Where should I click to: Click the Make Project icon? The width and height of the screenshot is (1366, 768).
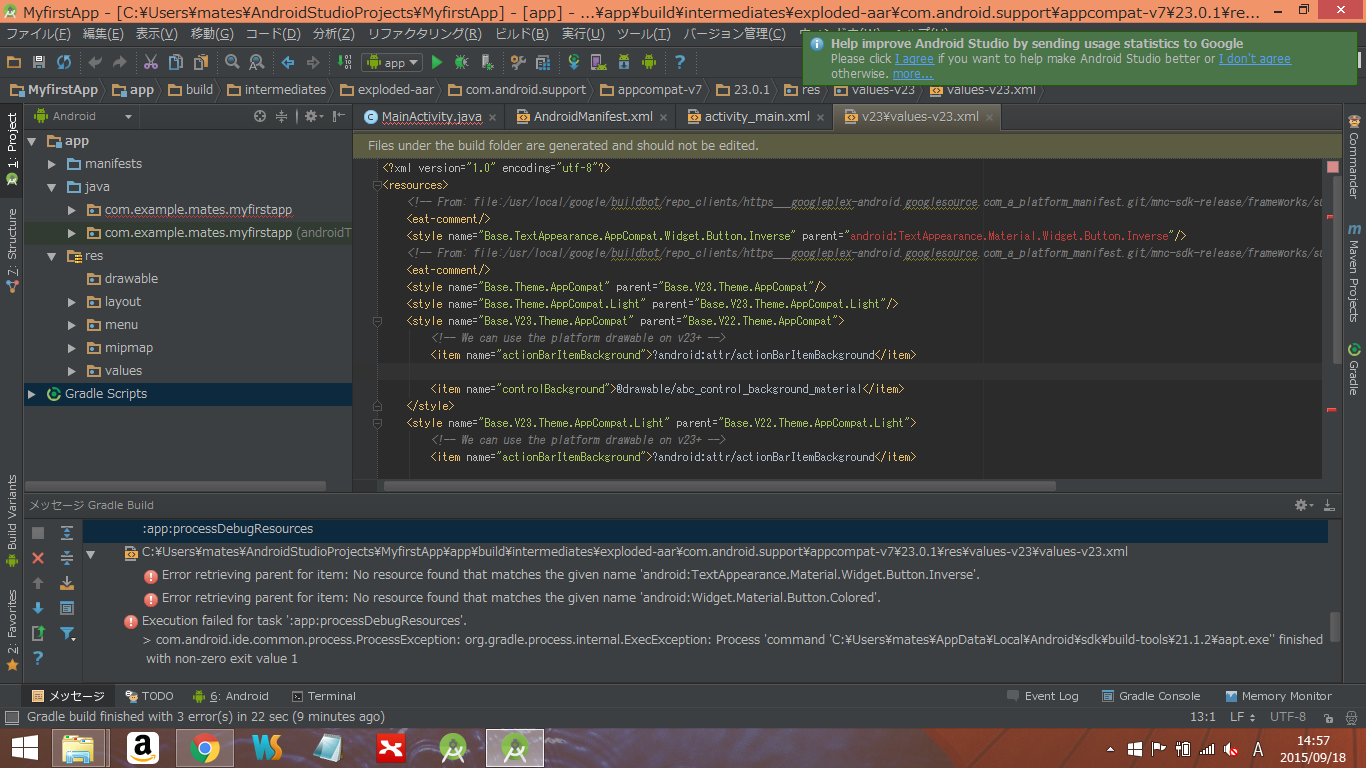344,62
